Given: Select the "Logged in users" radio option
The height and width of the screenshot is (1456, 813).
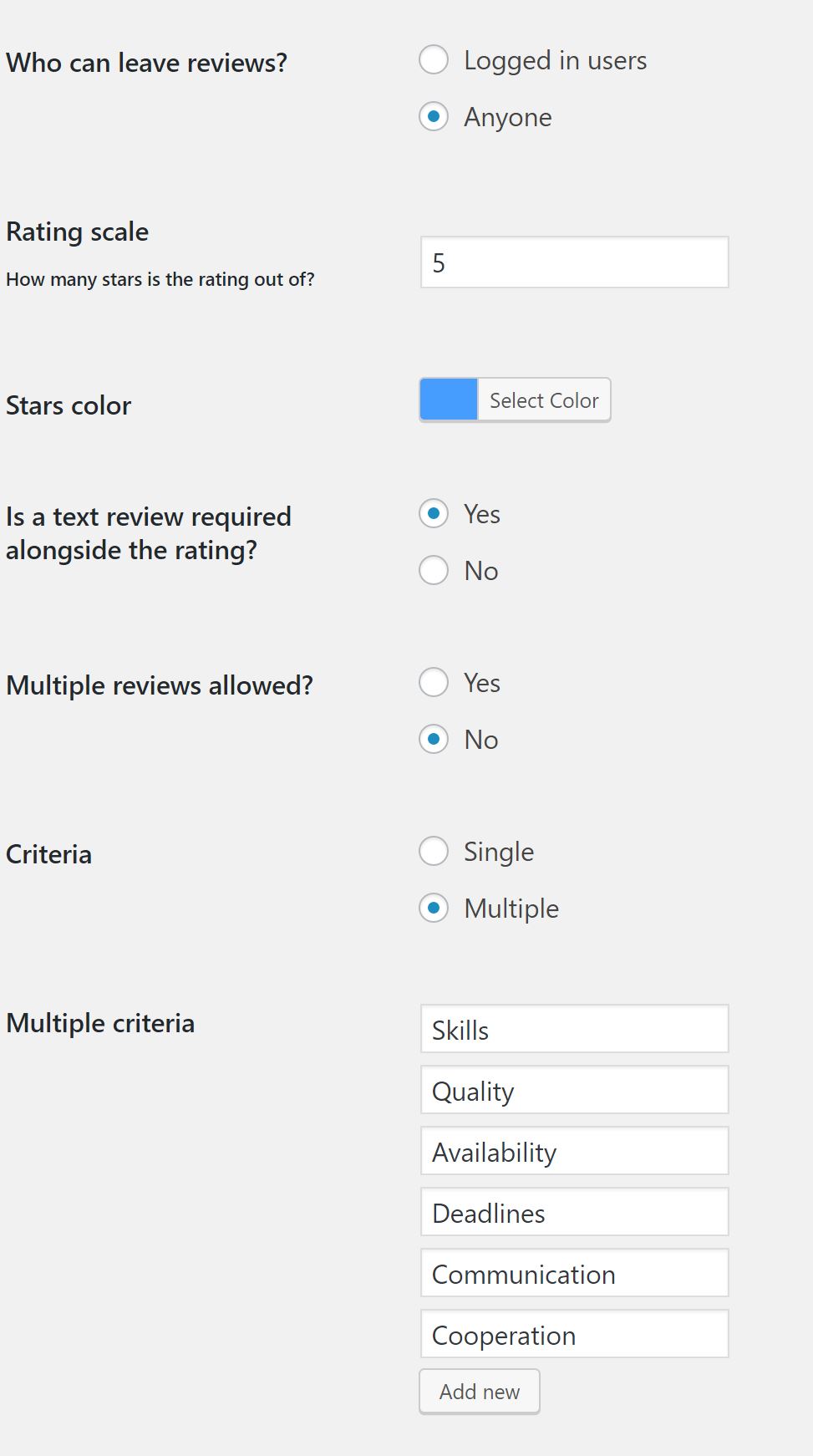Looking at the screenshot, I should coord(434,60).
